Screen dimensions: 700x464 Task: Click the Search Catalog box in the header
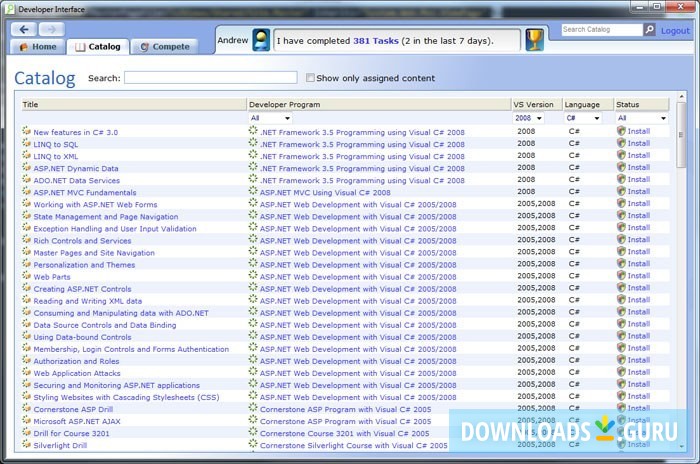602,29
